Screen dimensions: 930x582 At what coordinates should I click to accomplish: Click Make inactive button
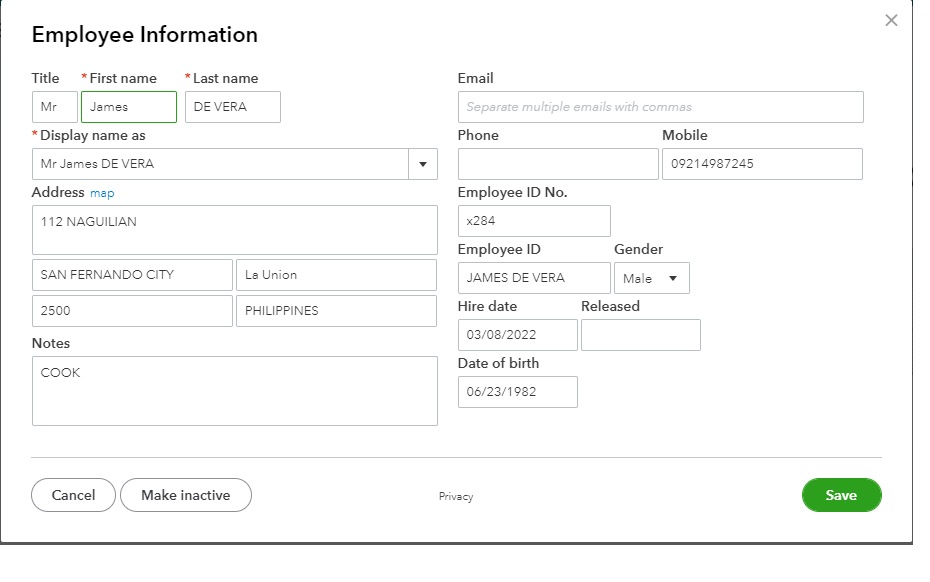[185, 495]
